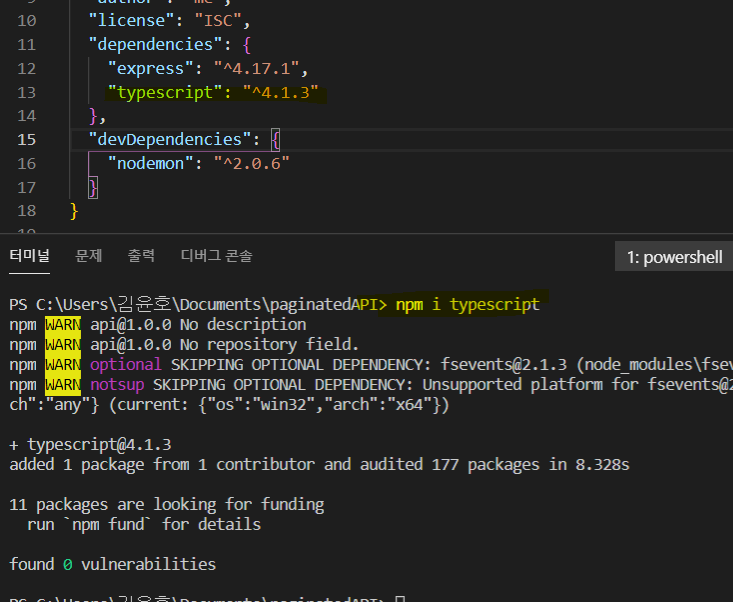
Task: Click the "^2.0.6" version value
Action: 252,164
